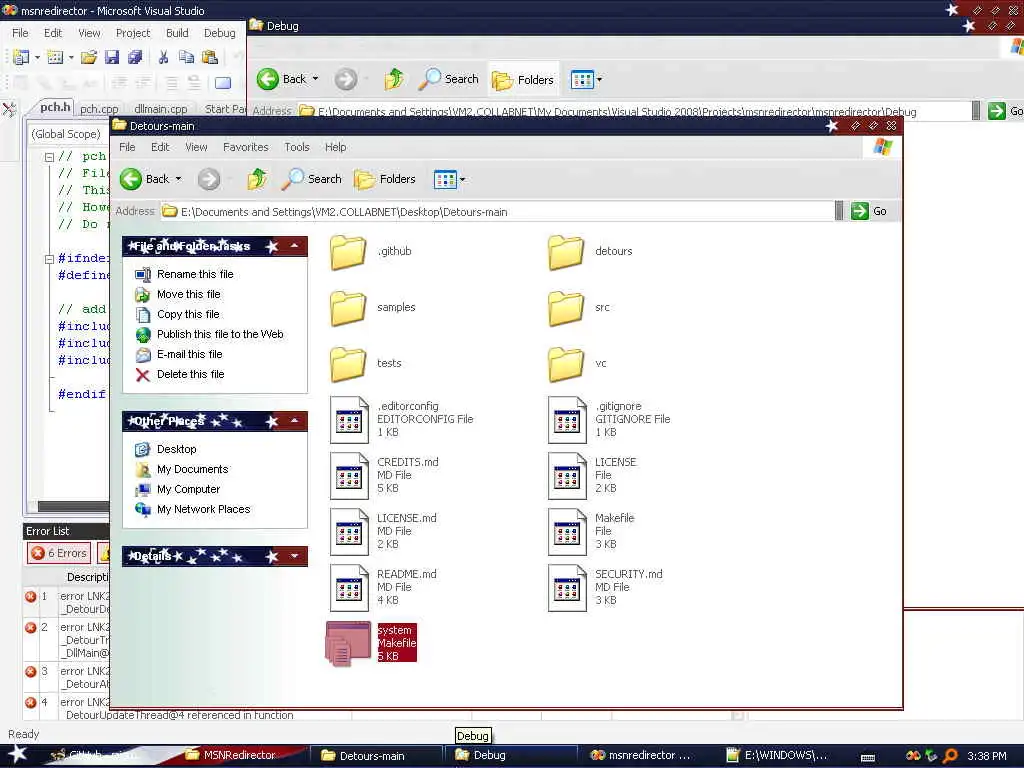This screenshot has height=768, width=1024.
Task: Toggle Folders in the Debug window toolbar
Action: tap(523, 79)
